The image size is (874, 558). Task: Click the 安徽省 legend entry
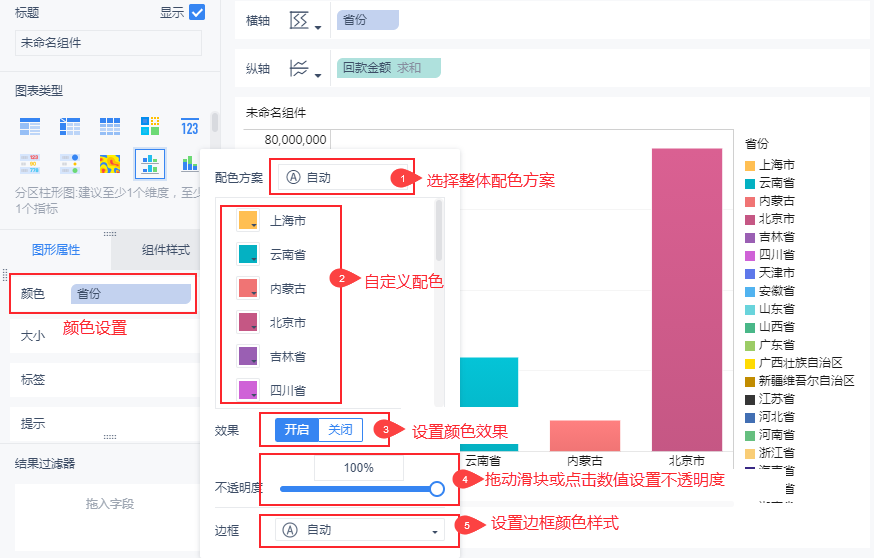(770, 291)
